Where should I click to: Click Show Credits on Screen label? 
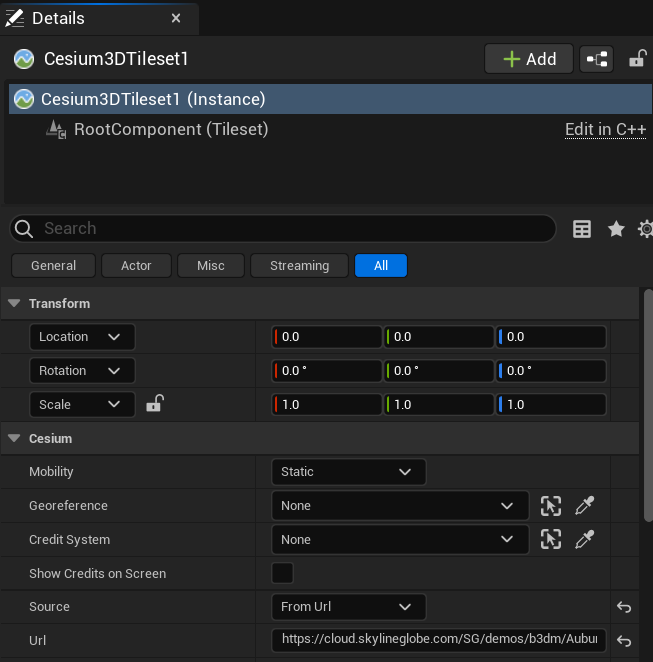click(x=98, y=573)
